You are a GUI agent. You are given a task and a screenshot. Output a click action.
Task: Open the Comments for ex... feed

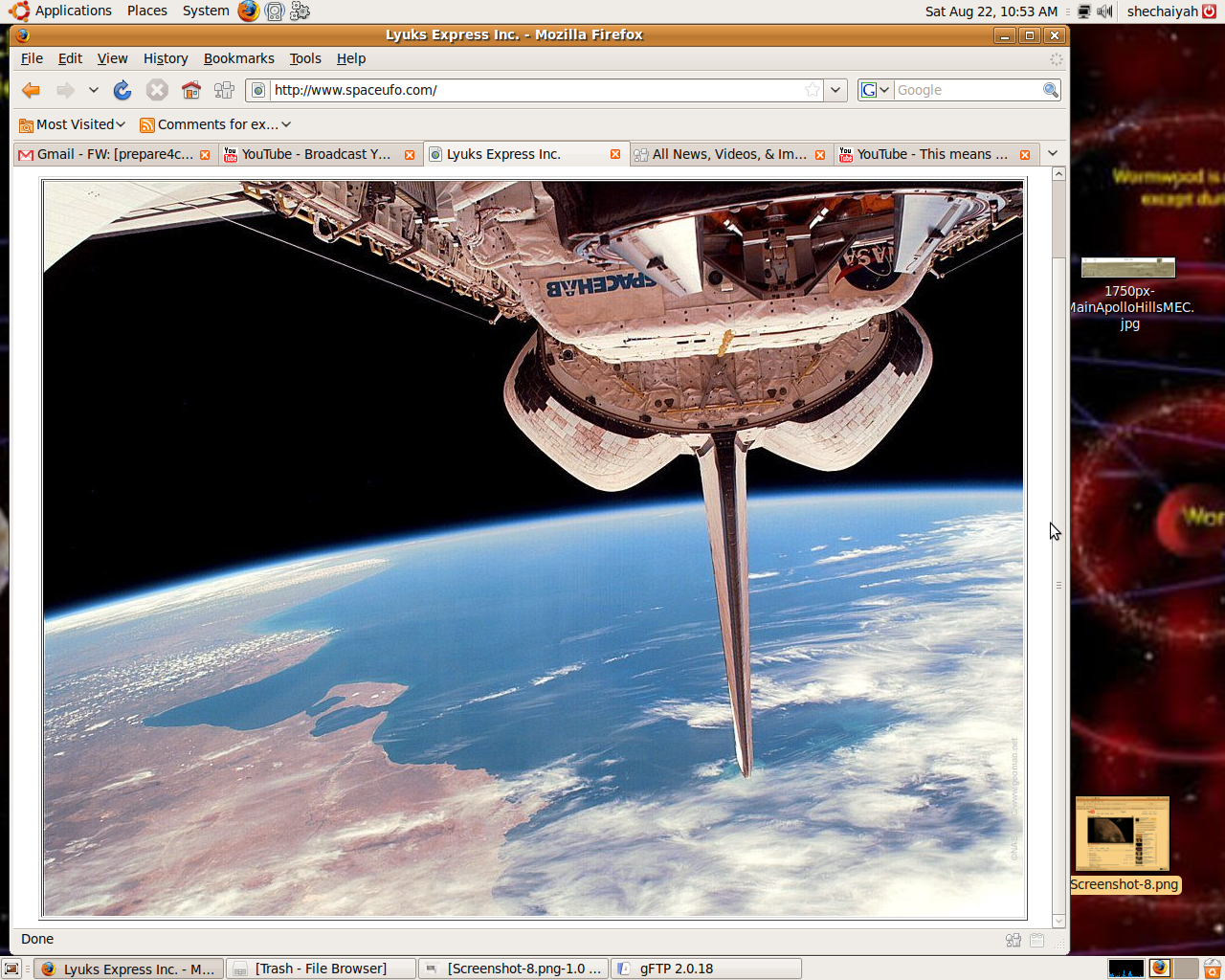click(215, 124)
